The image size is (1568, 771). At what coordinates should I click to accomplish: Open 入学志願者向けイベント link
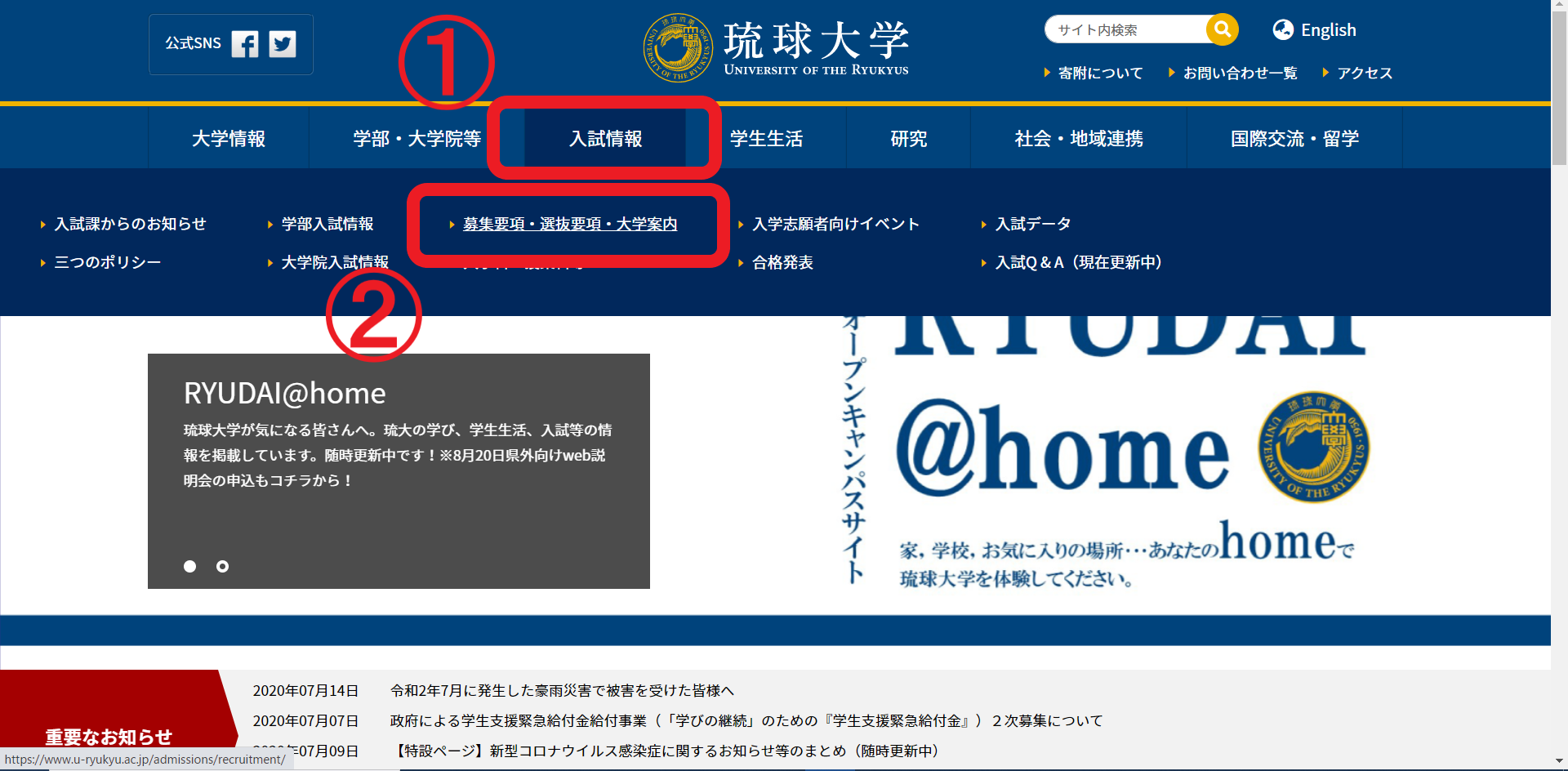point(835,224)
